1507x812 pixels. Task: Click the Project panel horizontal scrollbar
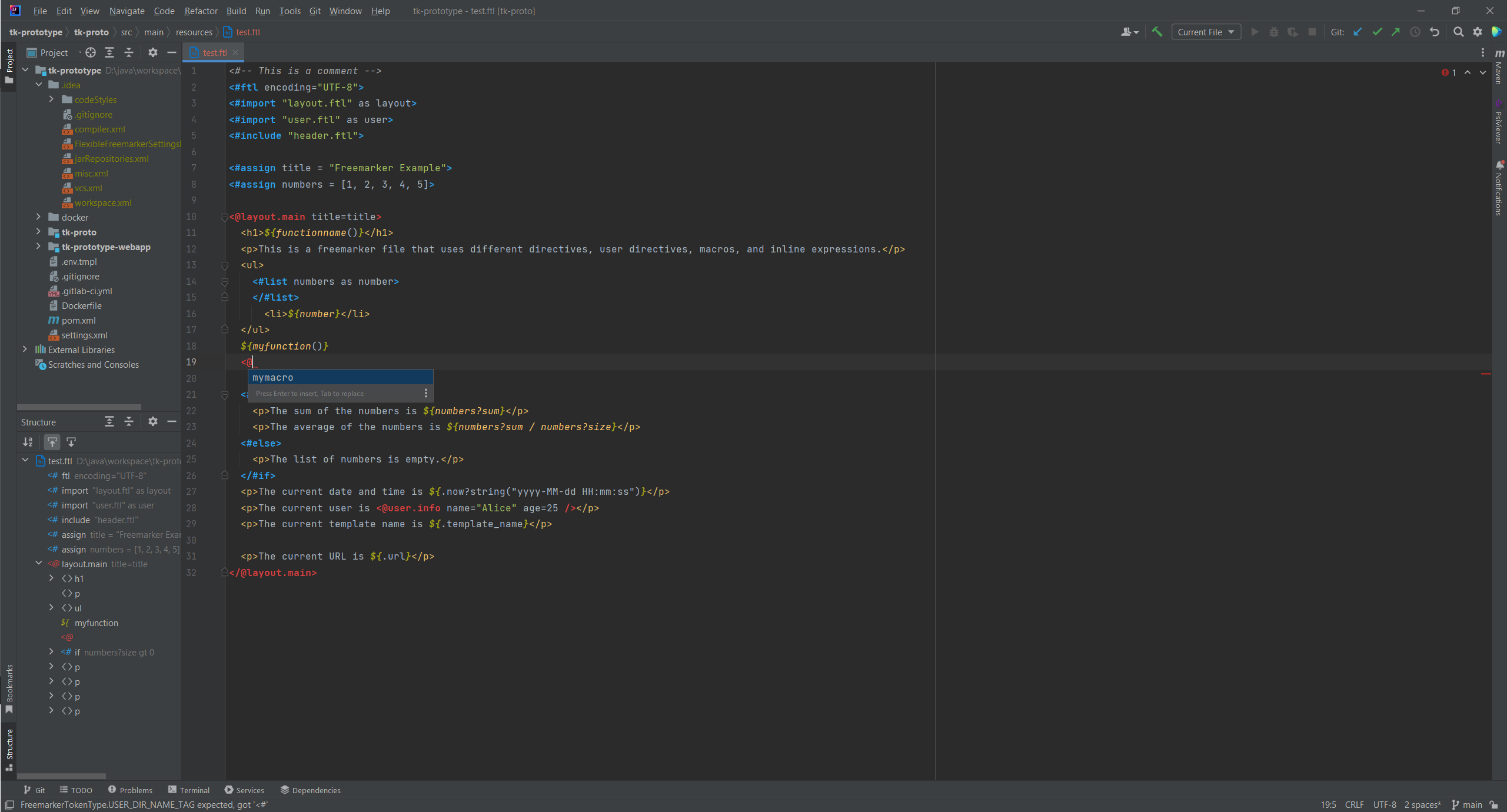point(79,407)
